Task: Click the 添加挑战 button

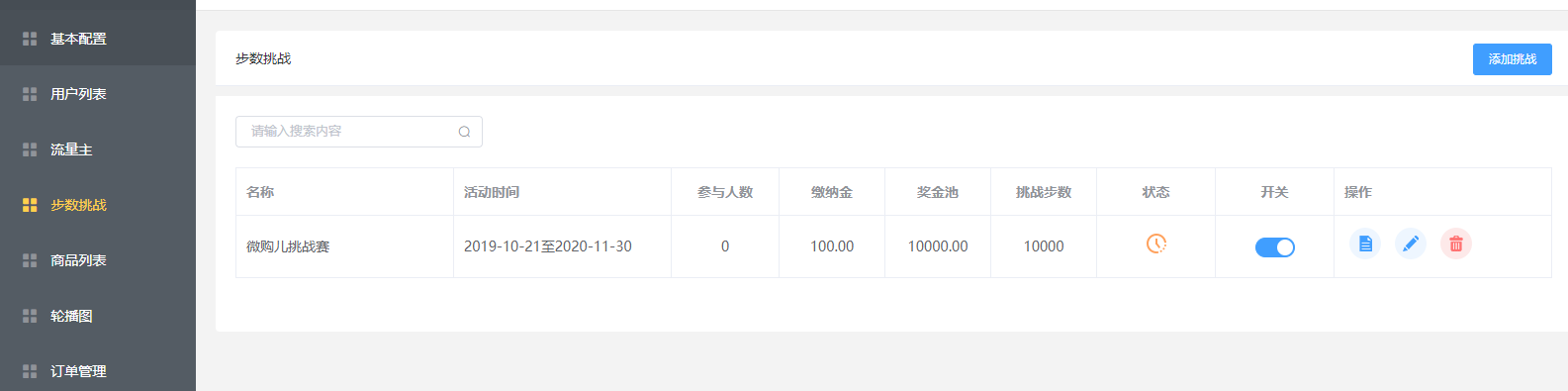Action: [x=1512, y=59]
